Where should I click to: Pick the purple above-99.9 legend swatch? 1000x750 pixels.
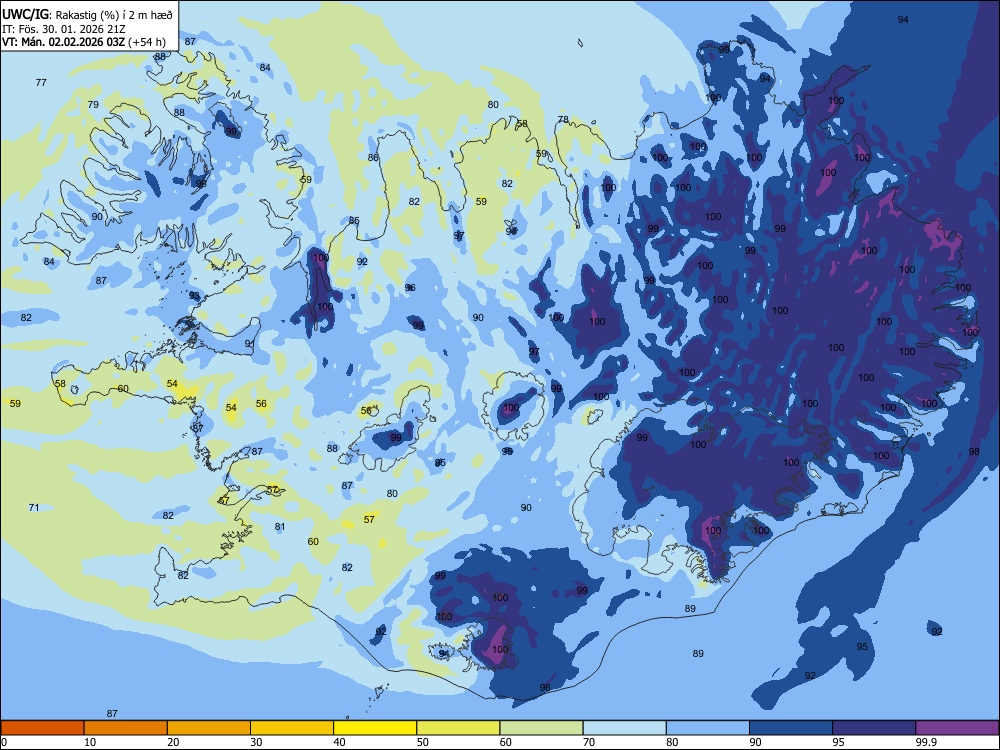pos(957,728)
